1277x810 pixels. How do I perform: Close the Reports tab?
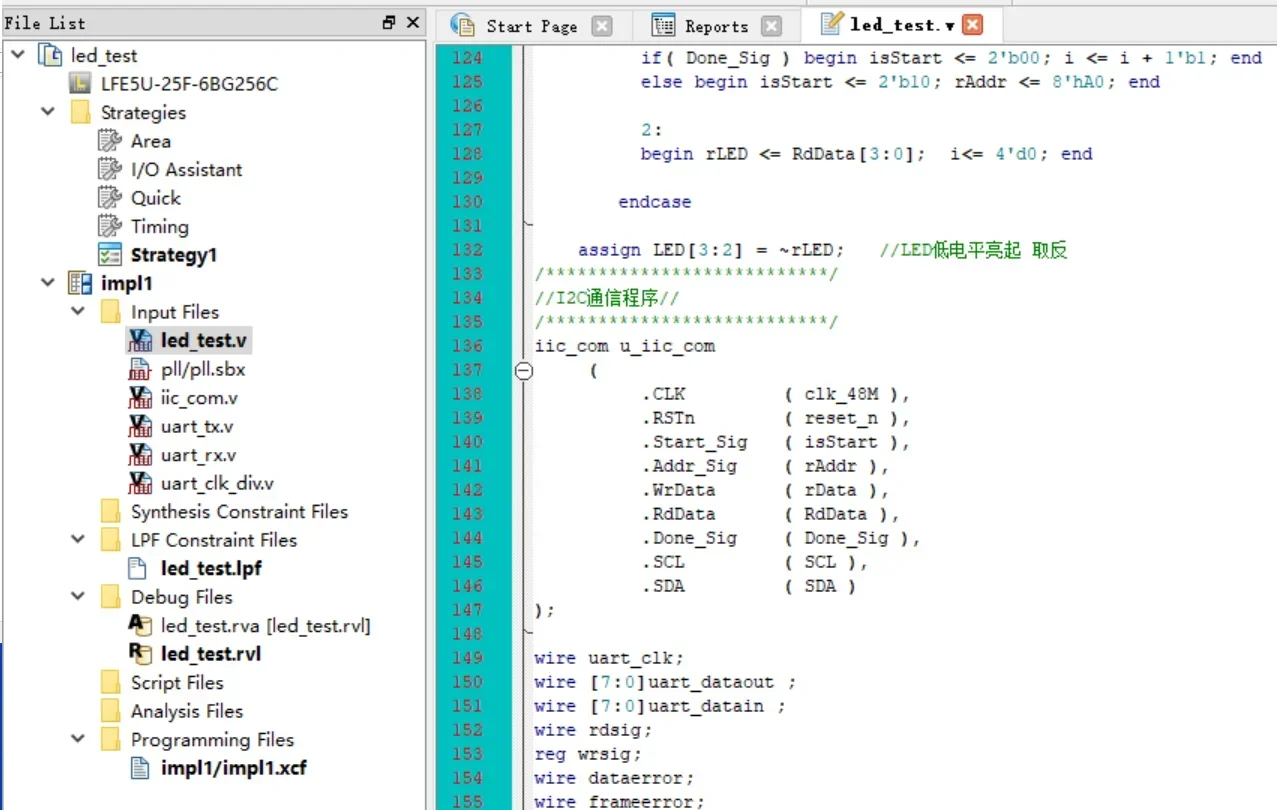coord(771,26)
